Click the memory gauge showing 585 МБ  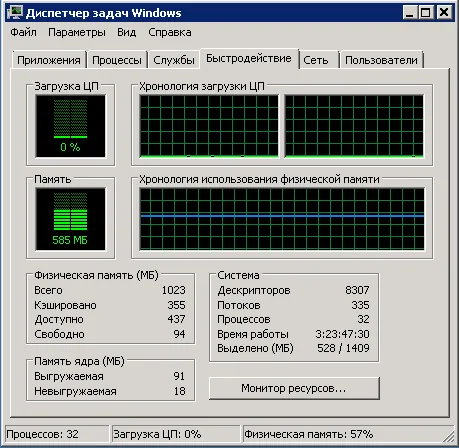tap(70, 219)
